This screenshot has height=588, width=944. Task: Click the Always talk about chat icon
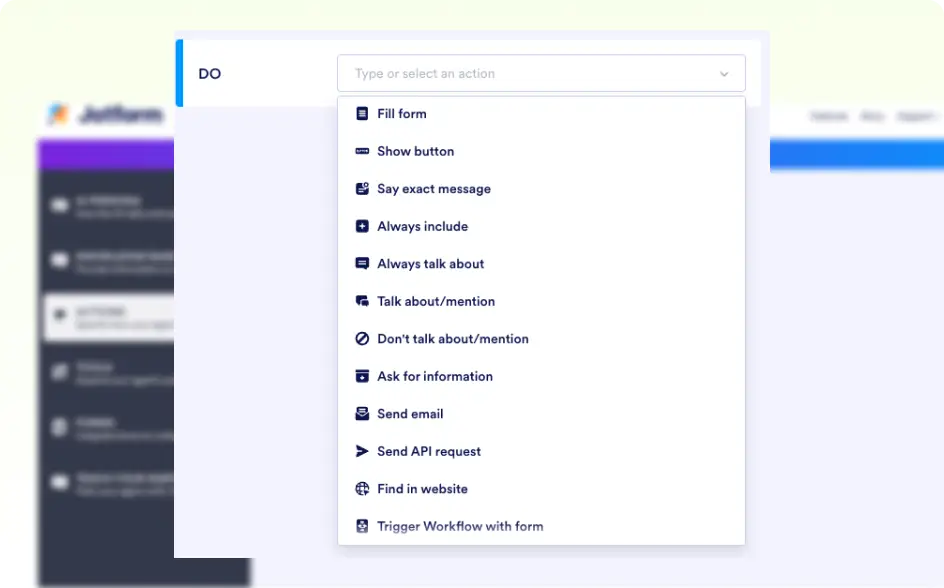tap(362, 264)
